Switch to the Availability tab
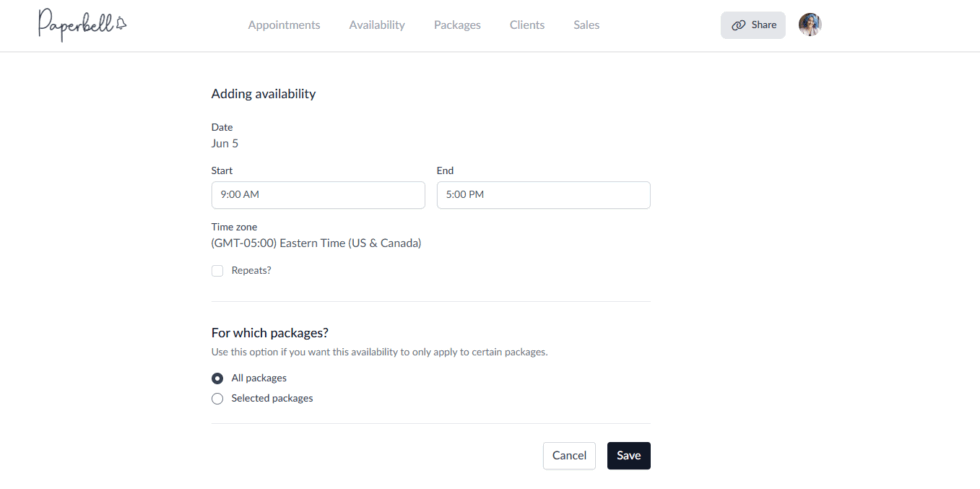 pyautogui.click(x=377, y=25)
